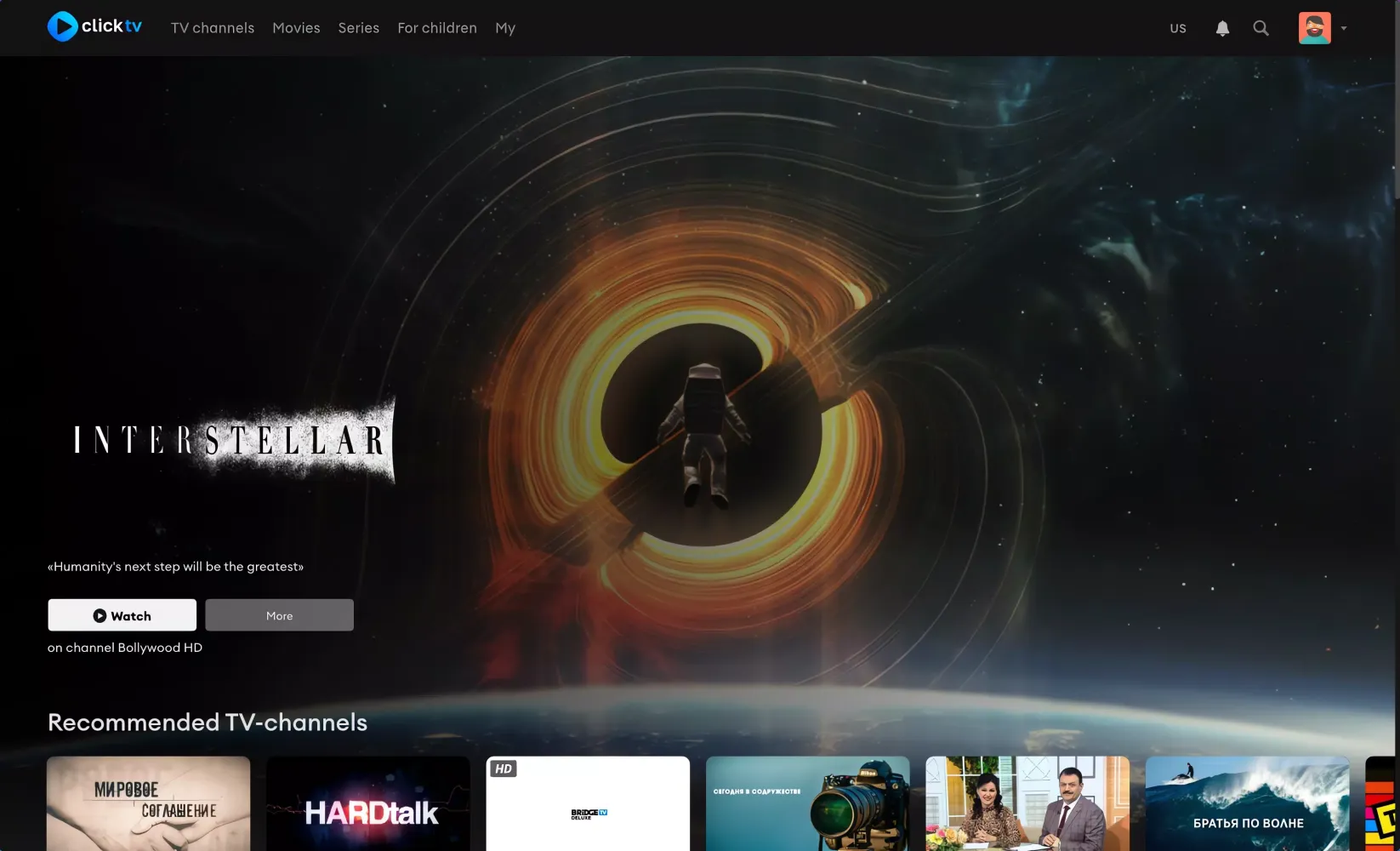Open the search magnifier
This screenshot has width=1400, height=851.
1261,27
